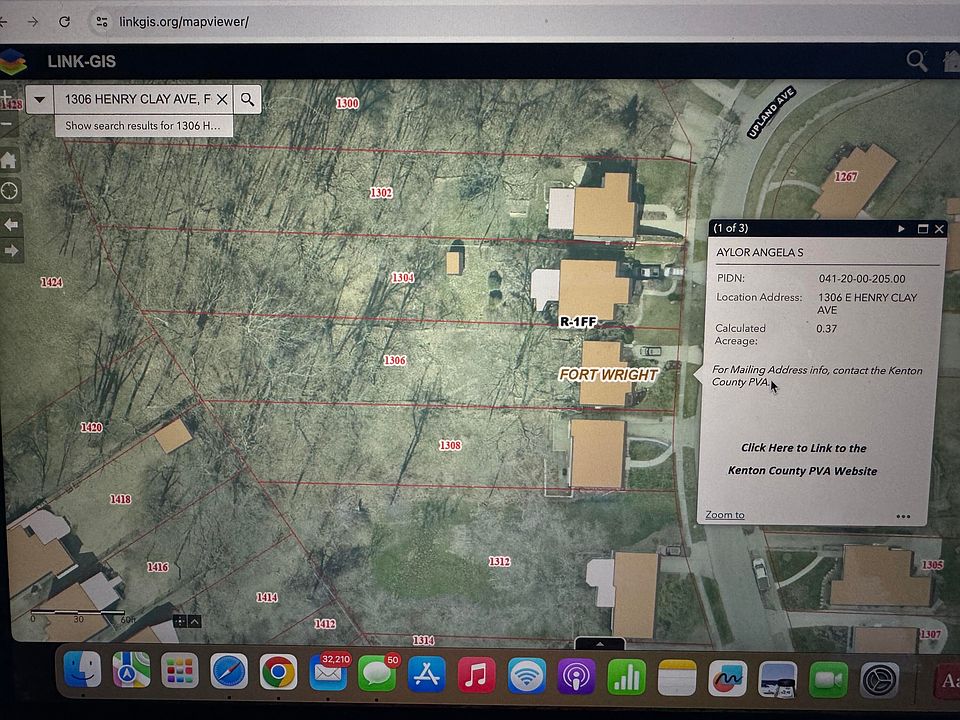Screen dimensions: 960x720
Task: Expand the bottom attribute table arrow
Action: [x=600, y=644]
